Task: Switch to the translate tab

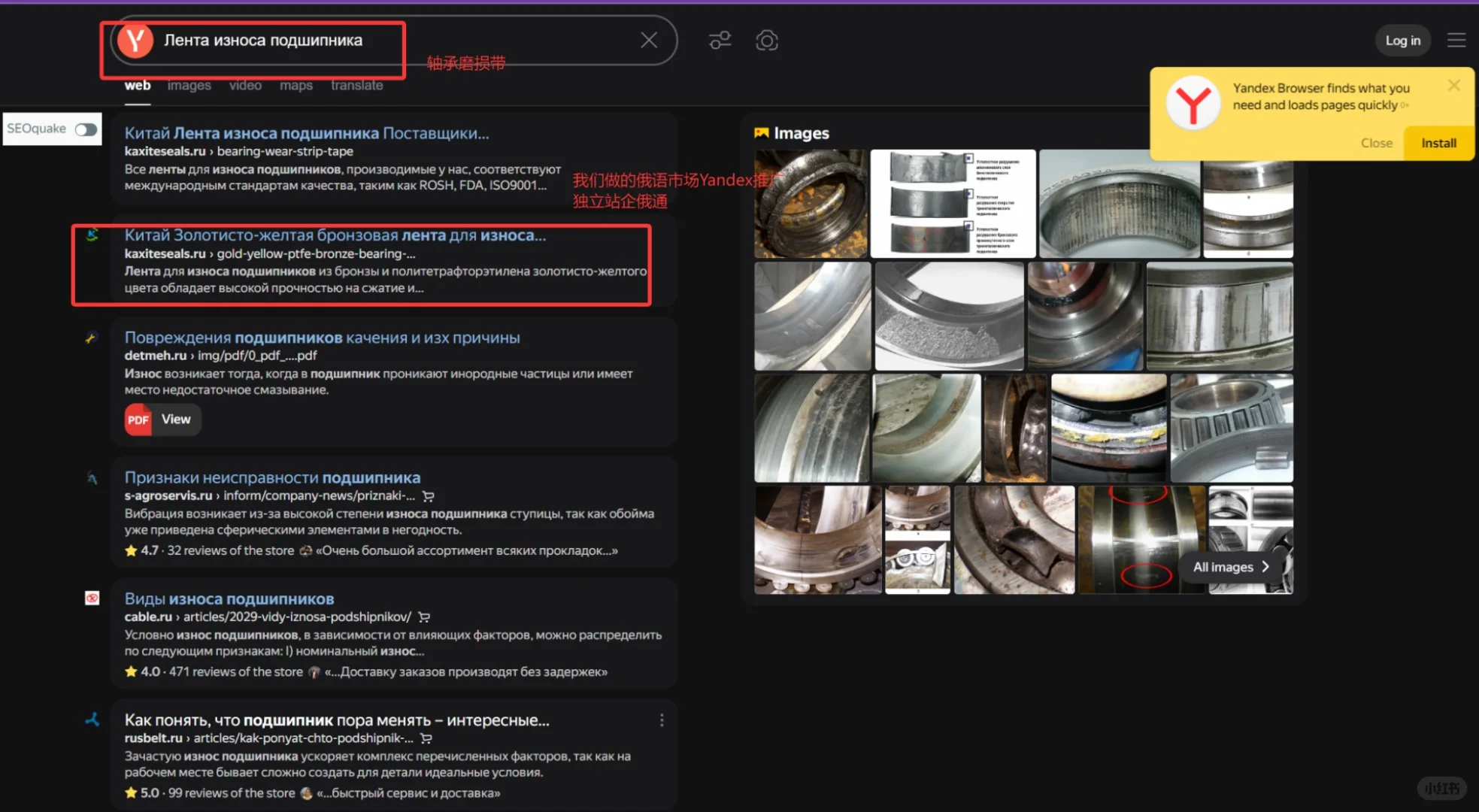Action: click(357, 86)
